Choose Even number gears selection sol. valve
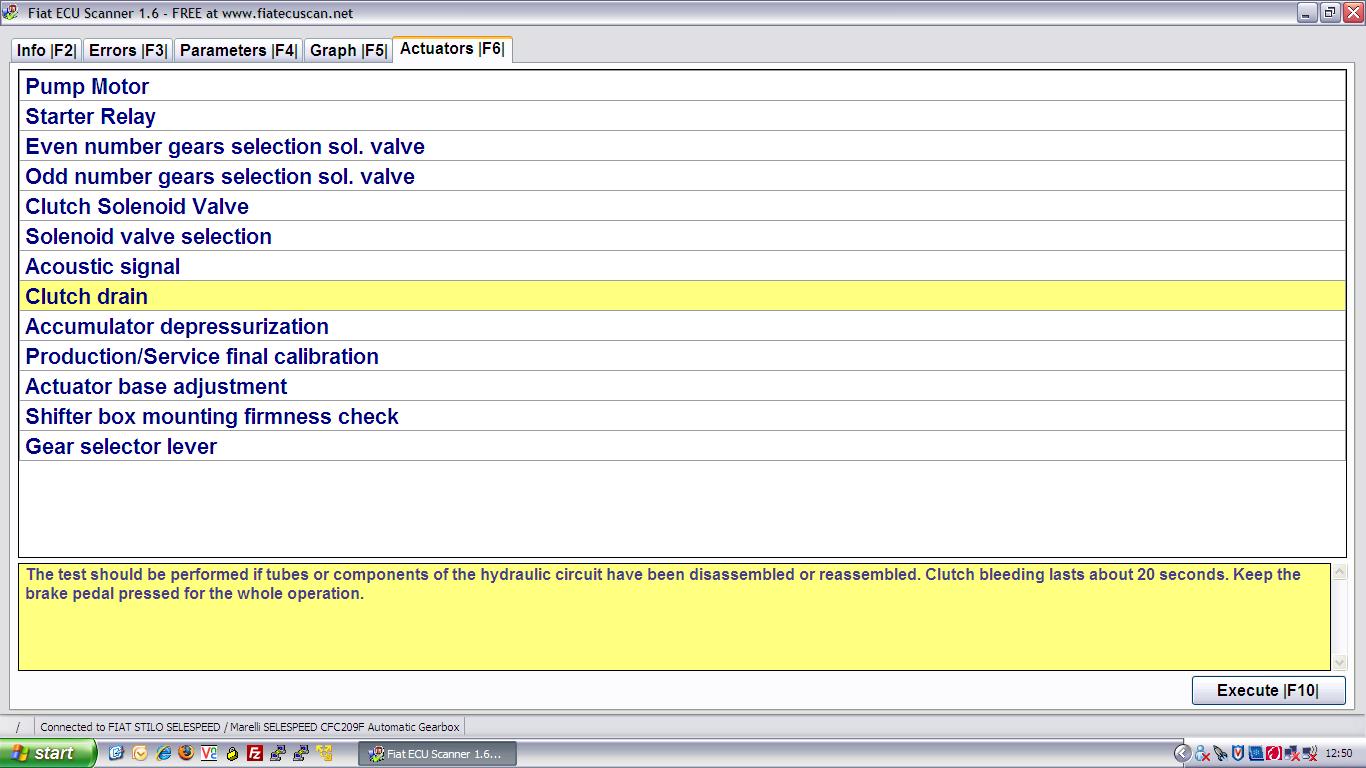Screen dimensions: 1366x768 point(682,146)
